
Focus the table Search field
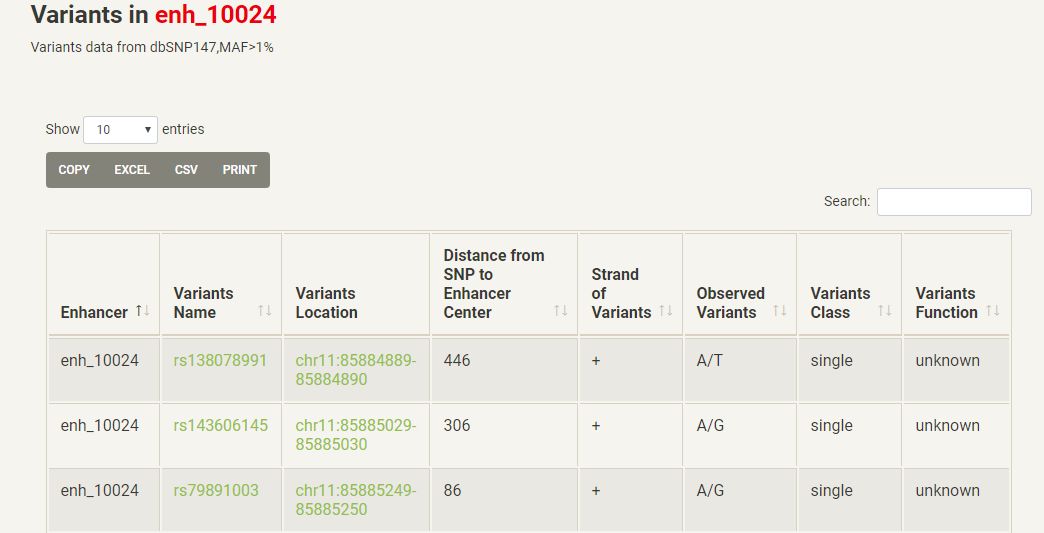coord(953,201)
